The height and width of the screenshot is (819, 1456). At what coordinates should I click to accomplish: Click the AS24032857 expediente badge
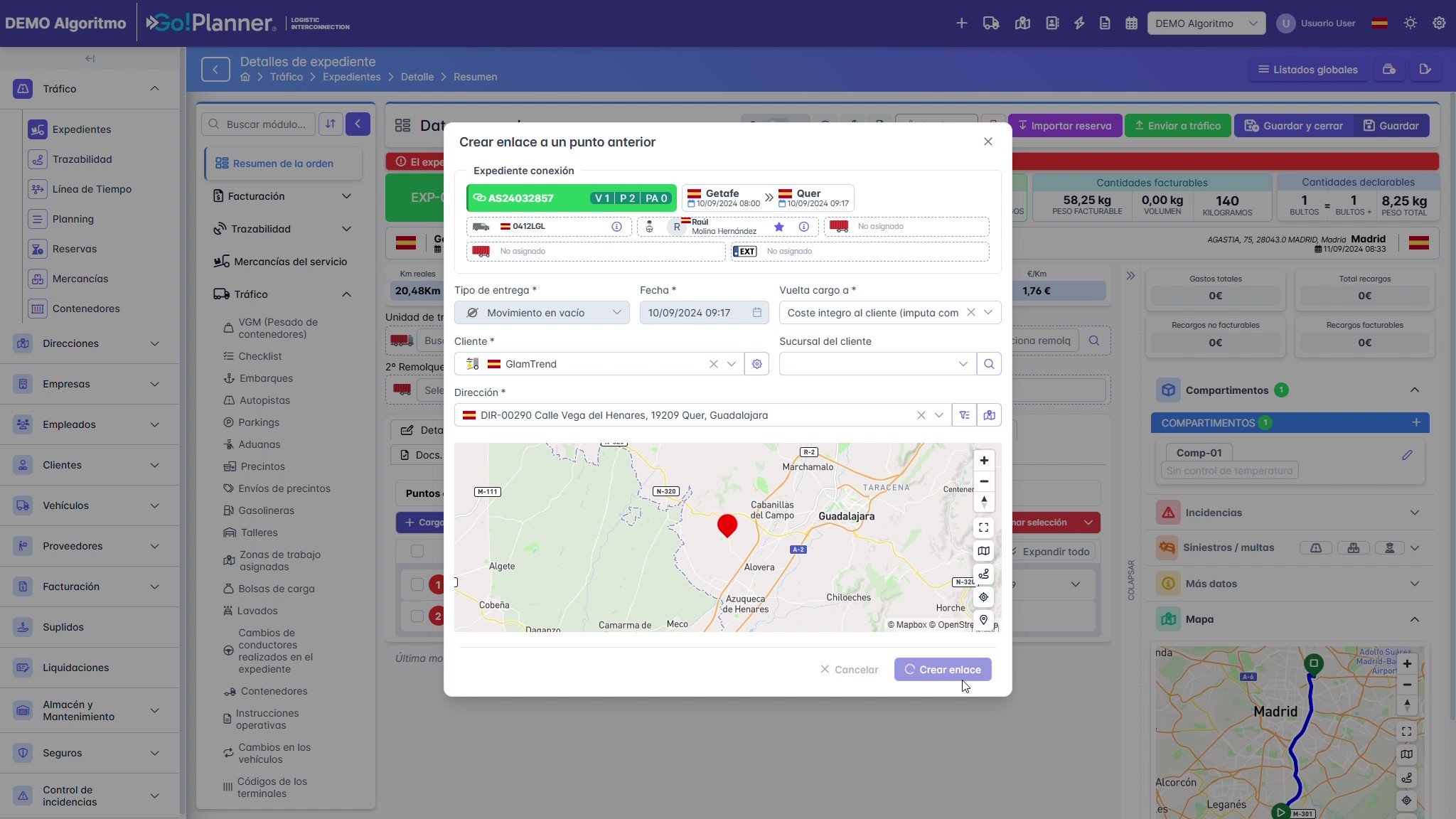pos(571,198)
